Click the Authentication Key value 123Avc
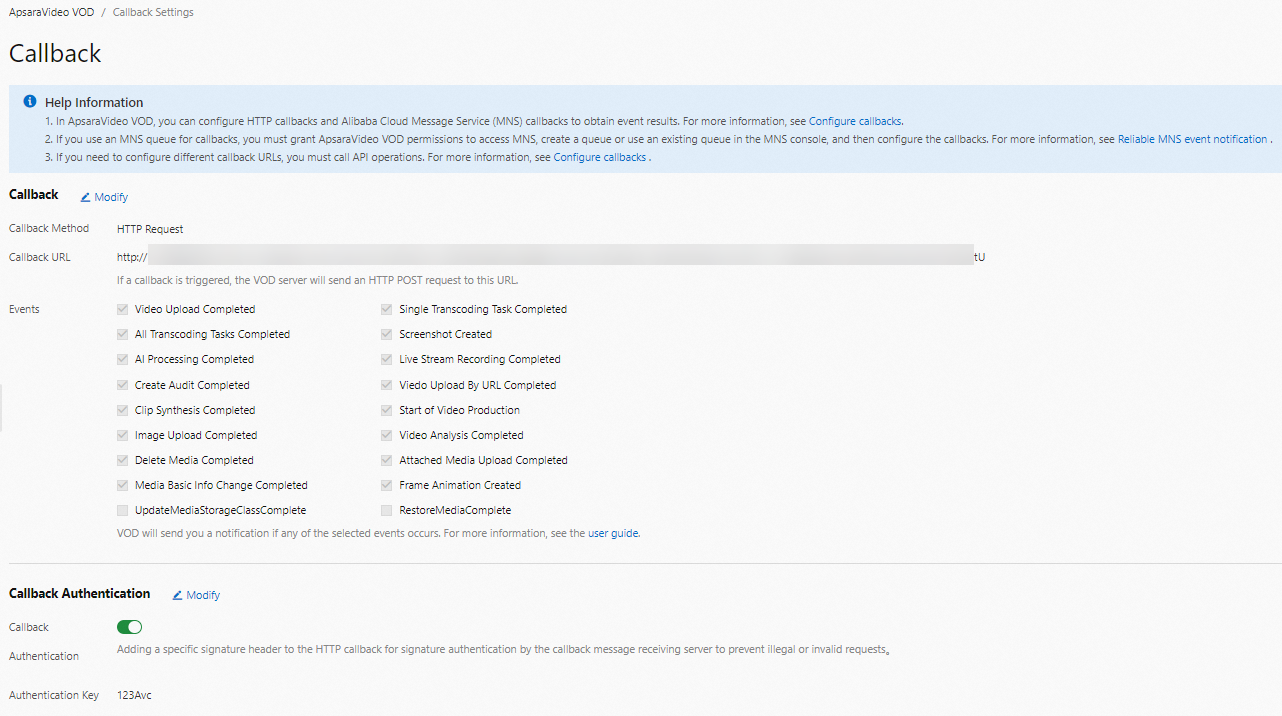Image resolution: width=1282 pixels, height=716 pixels. click(134, 695)
